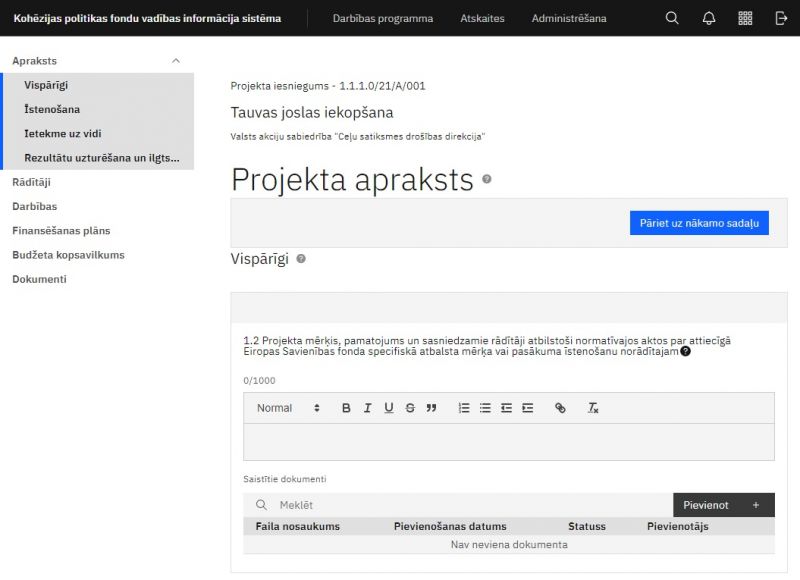Viewport: 800px width, 580px height.
Task: Apply underline formatting to text
Action: pos(388,408)
